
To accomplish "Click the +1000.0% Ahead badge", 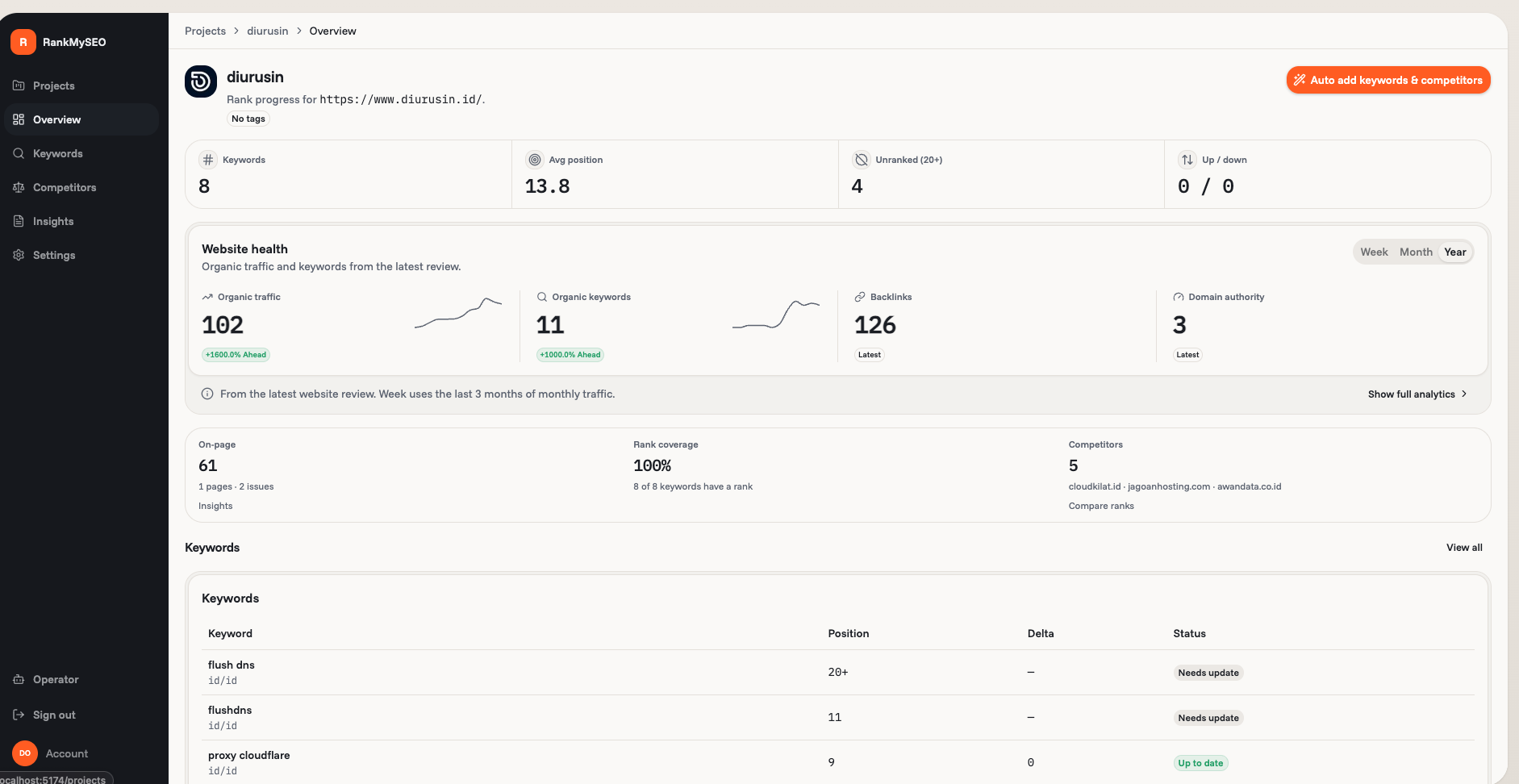I will tap(570, 355).
